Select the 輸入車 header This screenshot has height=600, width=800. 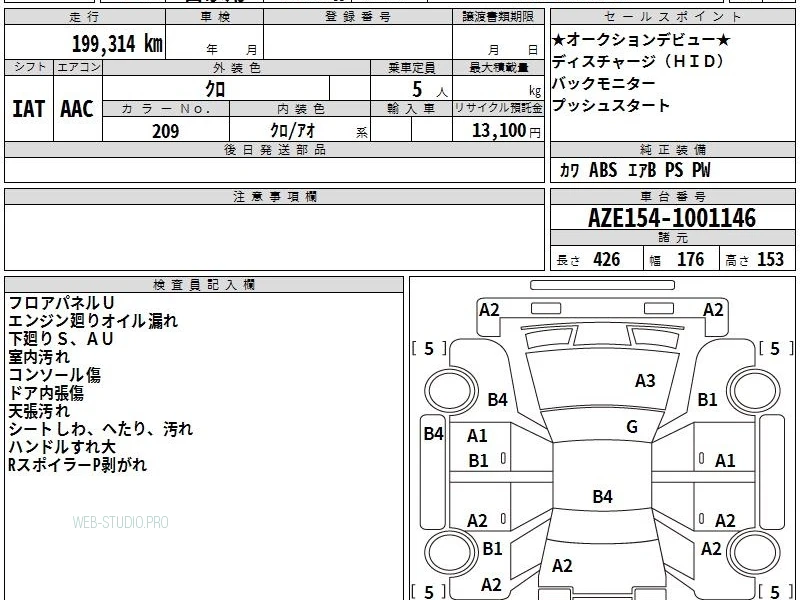(x=411, y=109)
